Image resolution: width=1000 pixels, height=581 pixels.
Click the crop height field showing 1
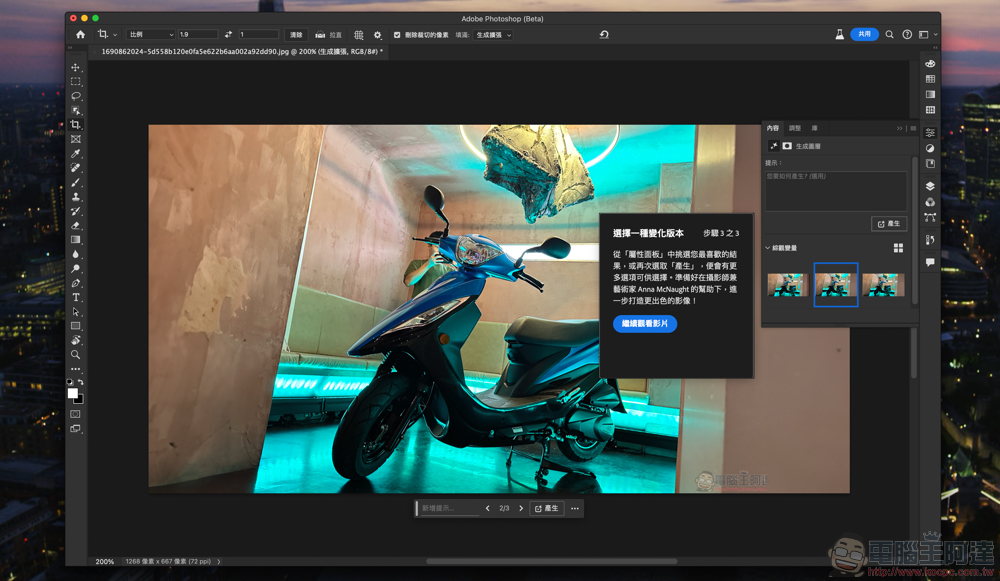(x=258, y=34)
